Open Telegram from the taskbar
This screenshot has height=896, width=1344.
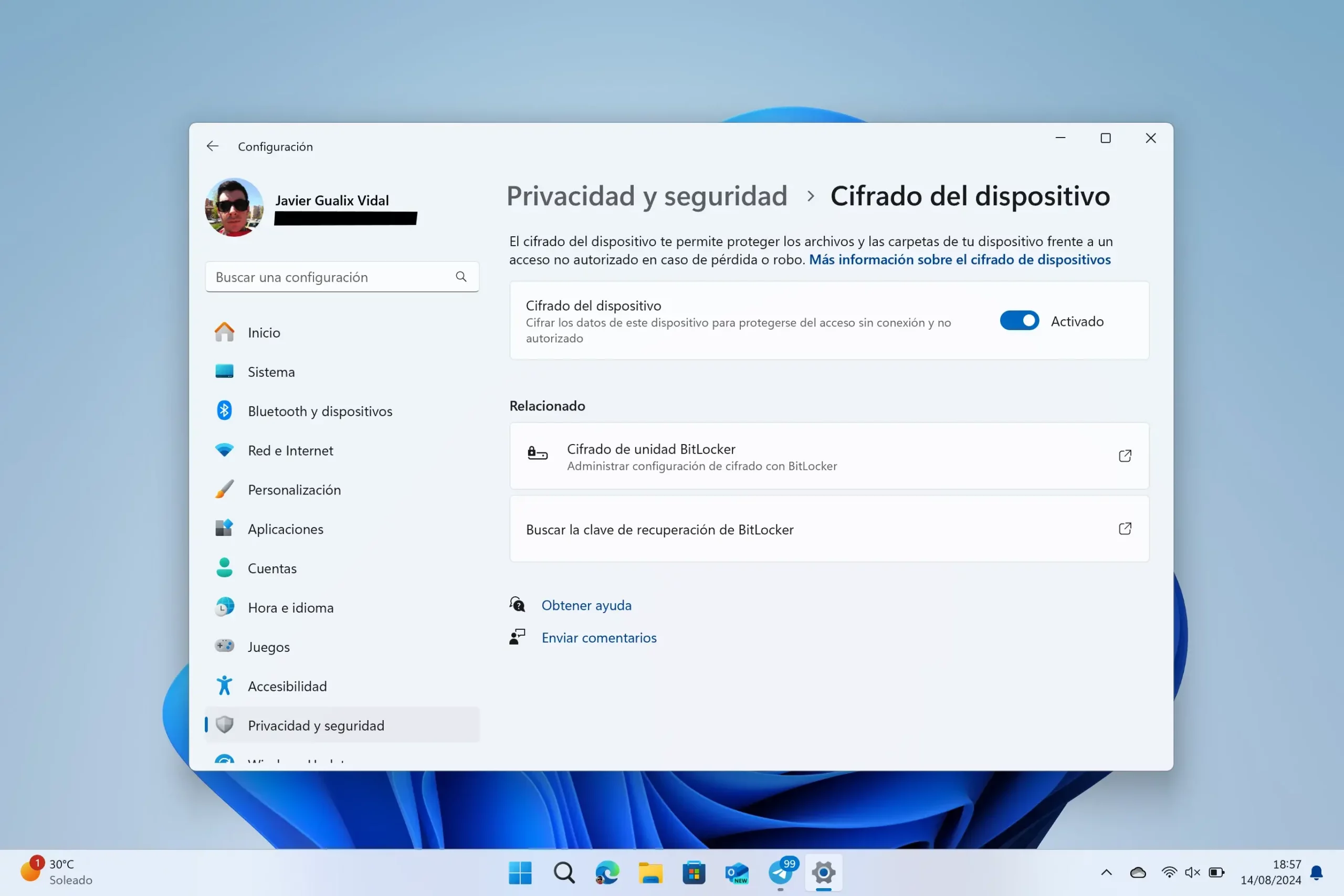pyautogui.click(x=780, y=873)
